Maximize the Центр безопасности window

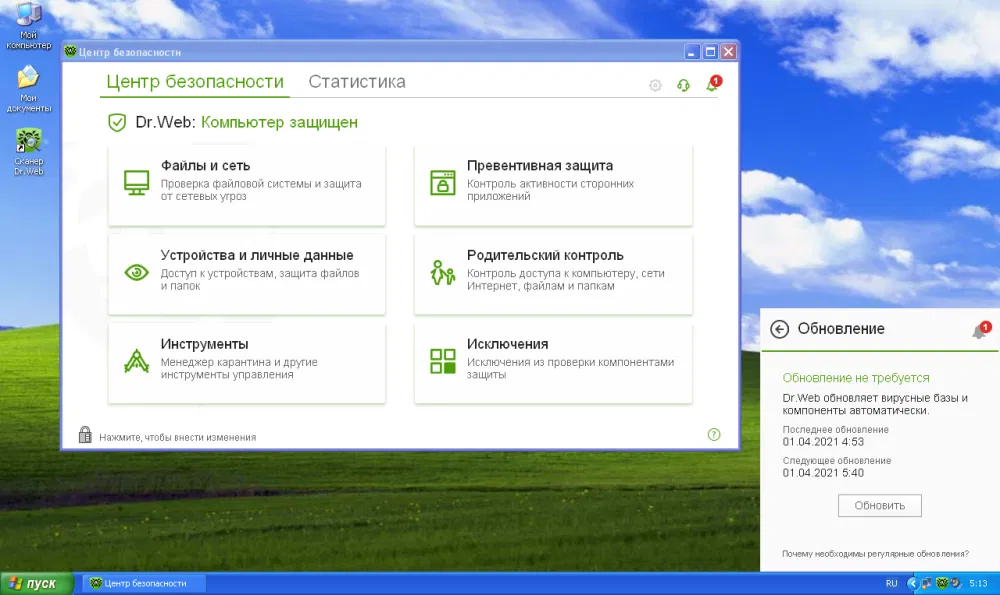click(x=710, y=52)
